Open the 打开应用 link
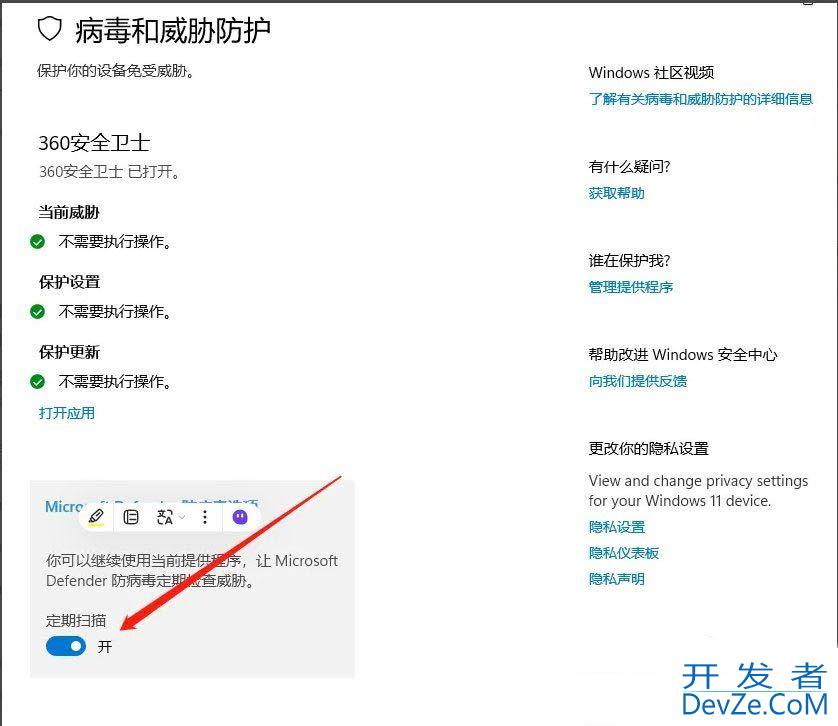Image resolution: width=838 pixels, height=726 pixels. click(x=67, y=413)
